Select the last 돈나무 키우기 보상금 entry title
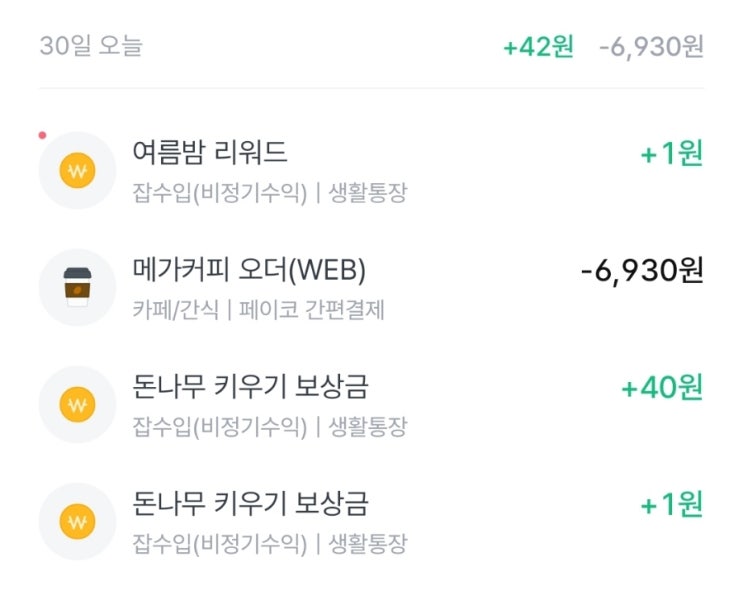Screen dimensions: 743x590 [250, 504]
